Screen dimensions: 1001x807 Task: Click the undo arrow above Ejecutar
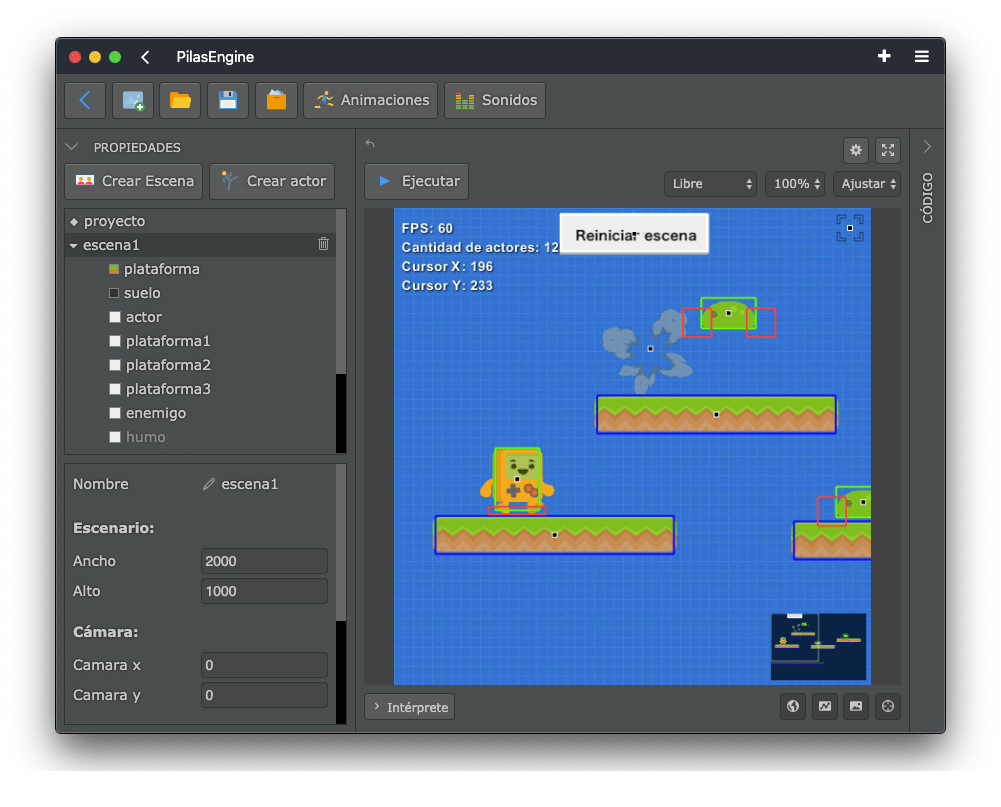click(370, 144)
